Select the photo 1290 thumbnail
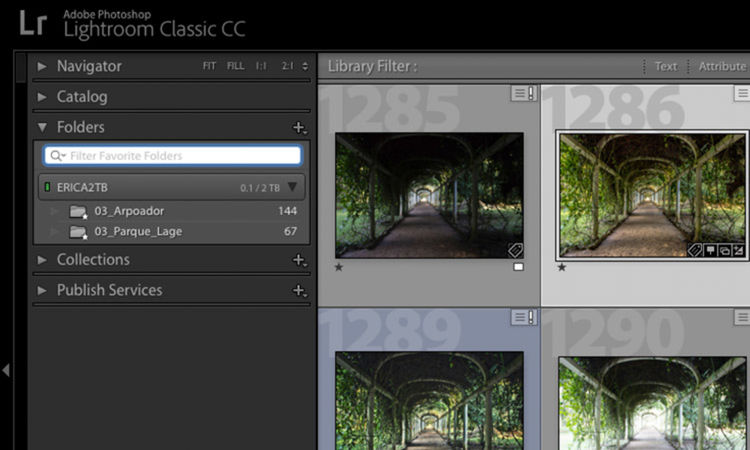 (x=652, y=403)
